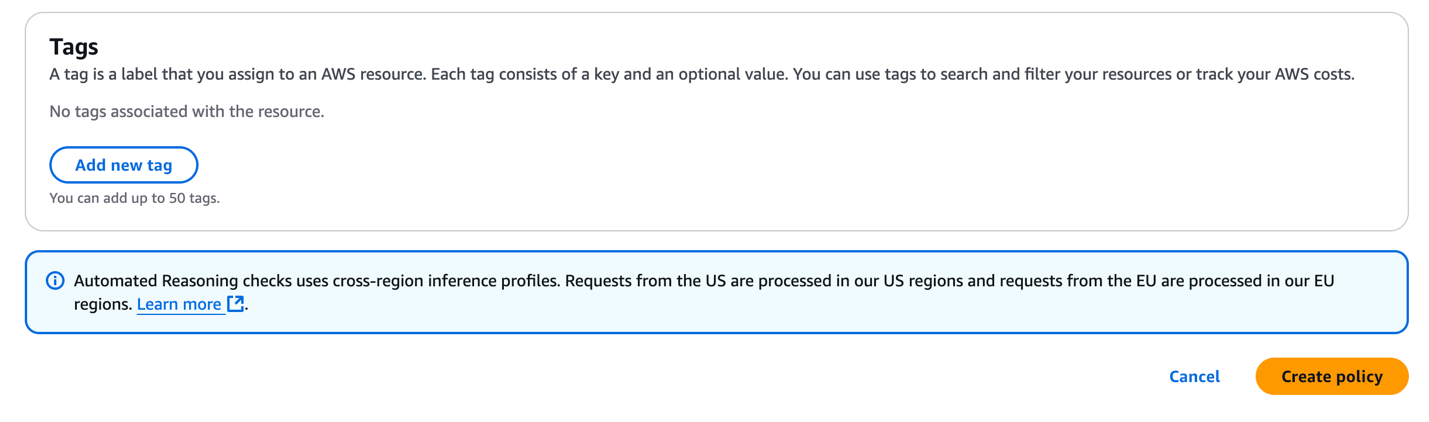Click the info circle icon in the banner
Viewport: 1429px width, 422px height.
click(x=55, y=281)
